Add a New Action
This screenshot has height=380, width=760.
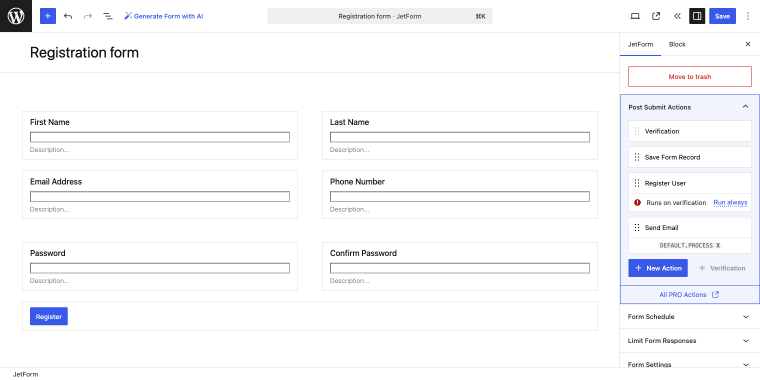click(x=658, y=268)
